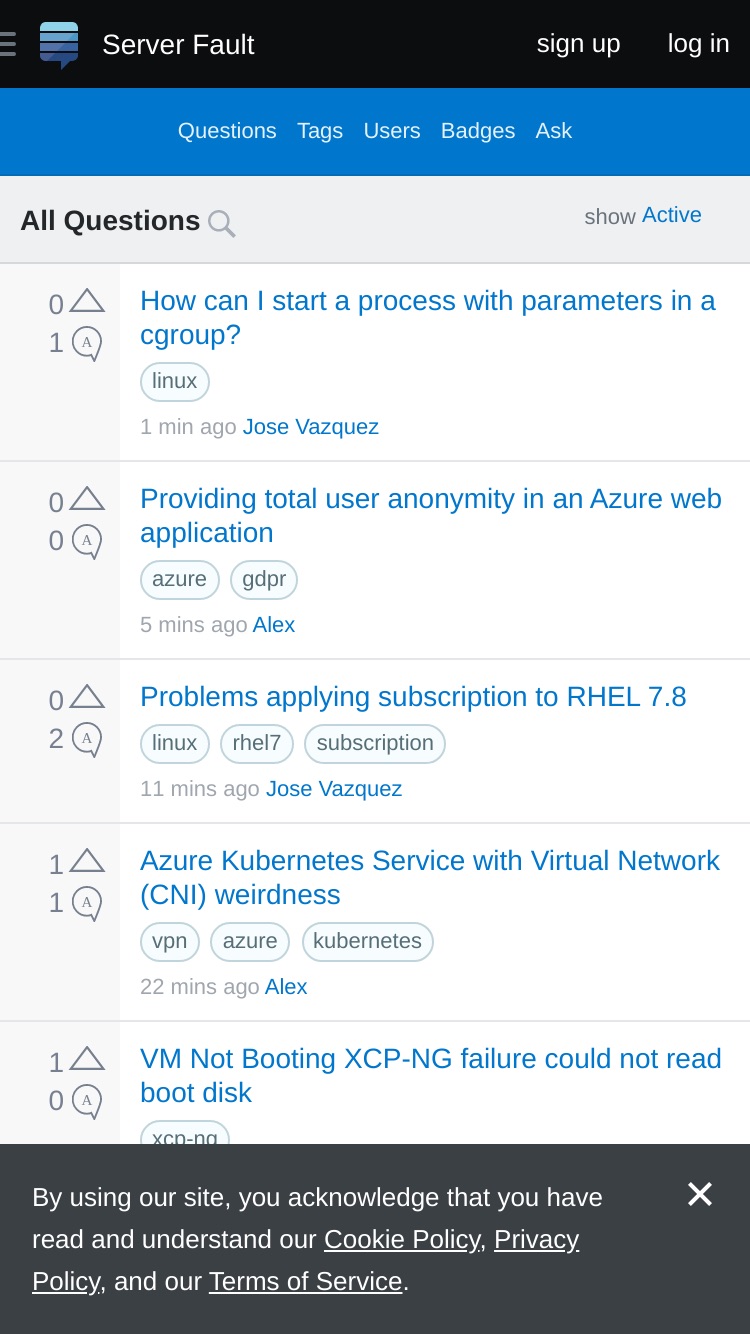Open the Azure Kubernetes CNI weirdness question
The height and width of the screenshot is (1334, 750).
[x=430, y=878]
